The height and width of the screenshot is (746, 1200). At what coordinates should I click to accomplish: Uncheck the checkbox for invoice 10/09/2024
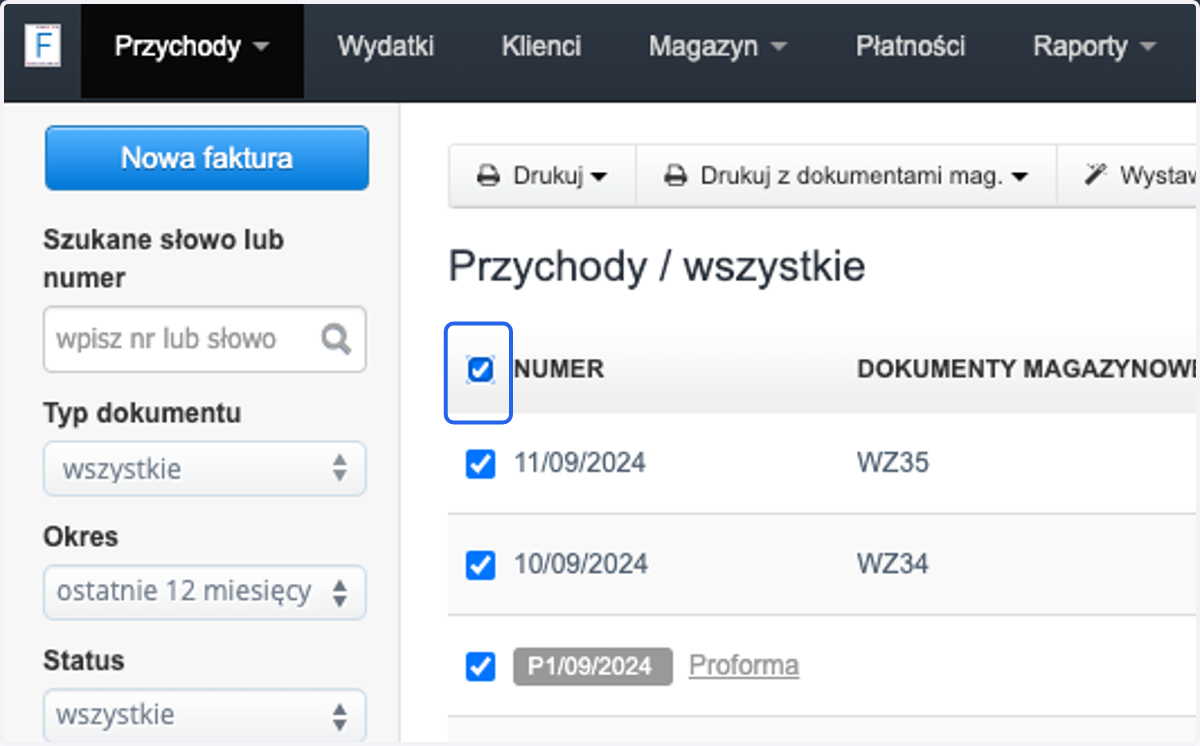tap(480, 564)
